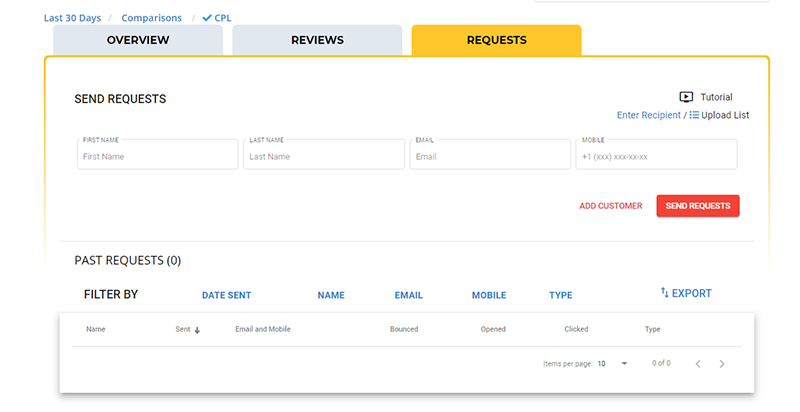Filter past requests by Email

pyautogui.click(x=409, y=295)
